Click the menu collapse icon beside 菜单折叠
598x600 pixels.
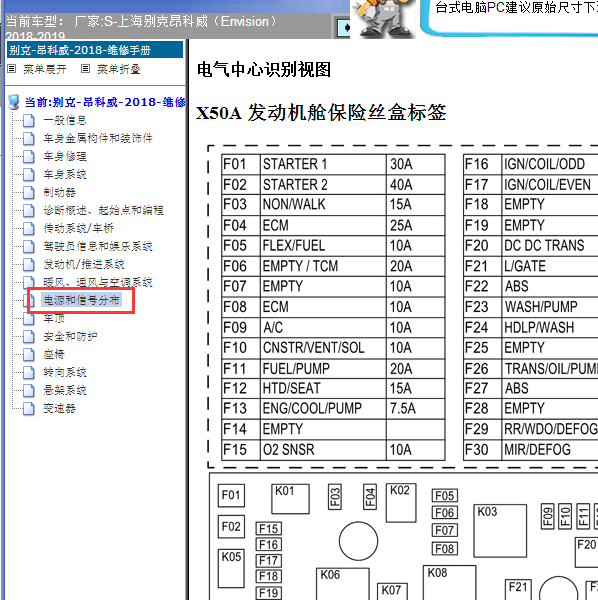click(86, 69)
